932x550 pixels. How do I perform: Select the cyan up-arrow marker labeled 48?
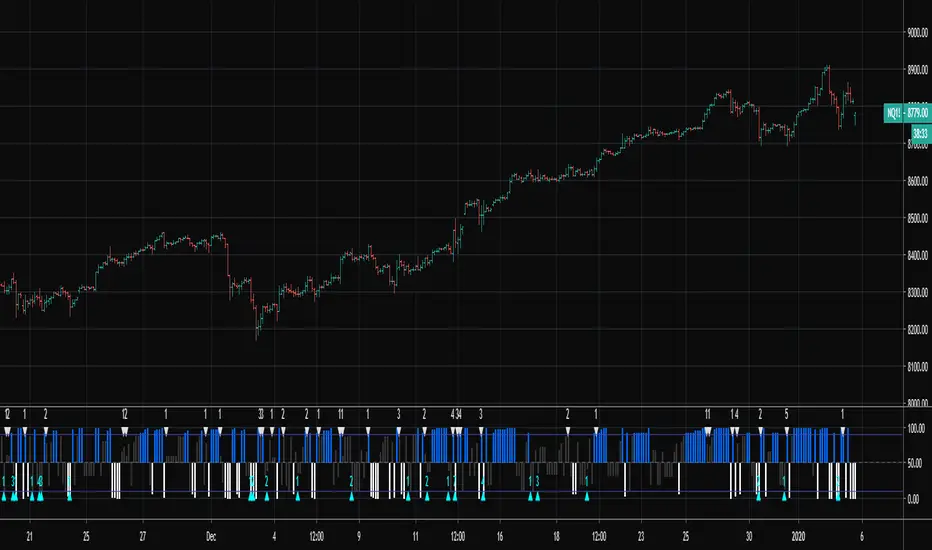(40, 496)
